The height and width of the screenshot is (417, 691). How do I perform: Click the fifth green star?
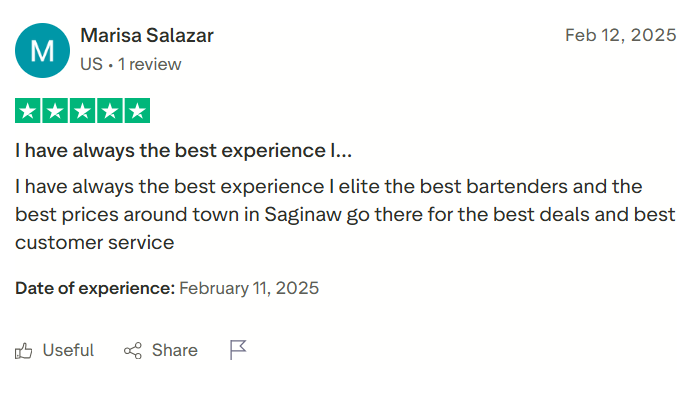pos(136,111)
